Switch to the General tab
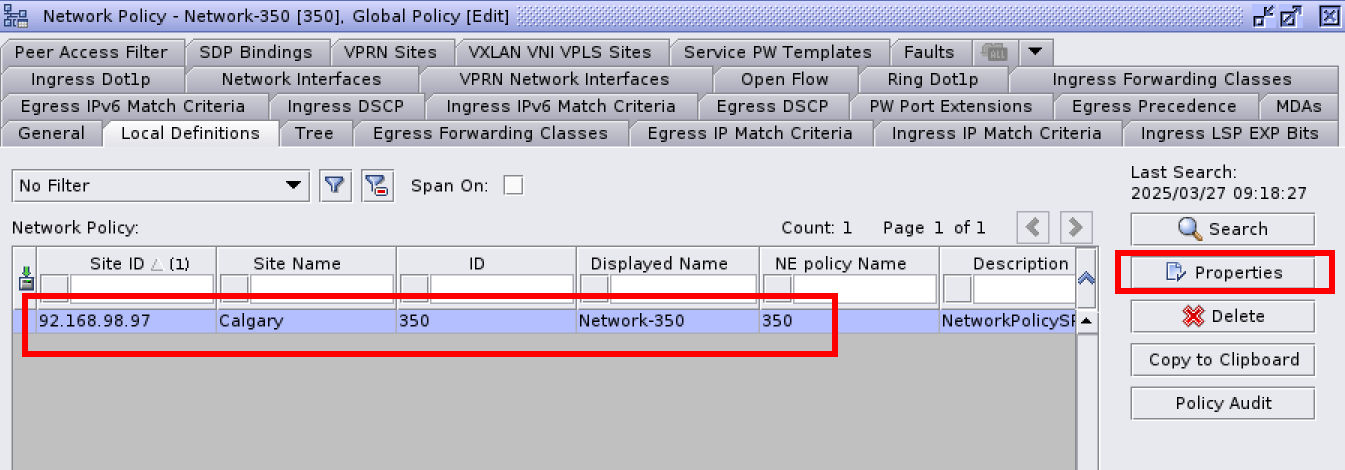The width and height of the screenshot is (1345, 470). (53, 133)
